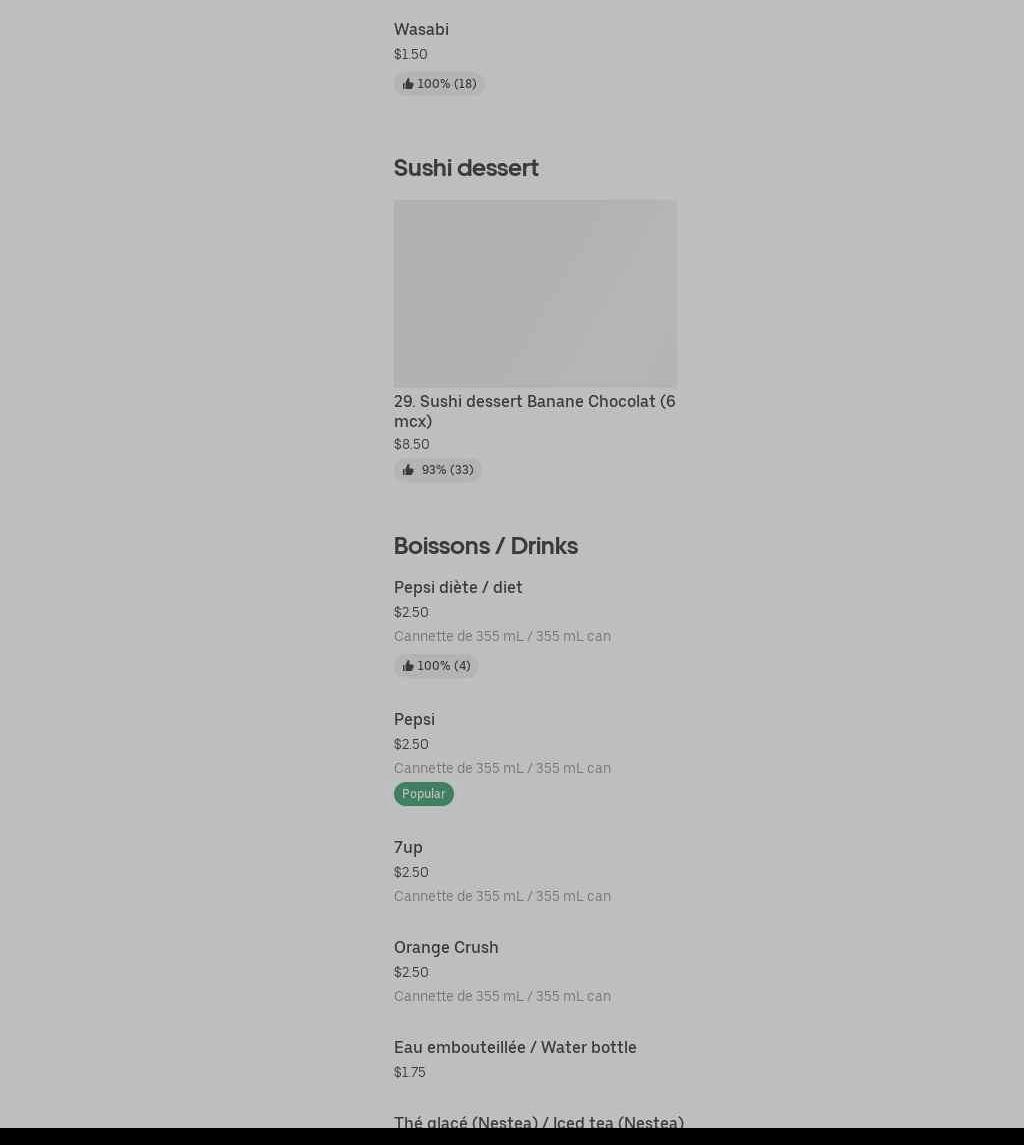Click the $8.50 sushi dessert price
Viewport: 1024px width, 1145px height.
coord(411,445)
